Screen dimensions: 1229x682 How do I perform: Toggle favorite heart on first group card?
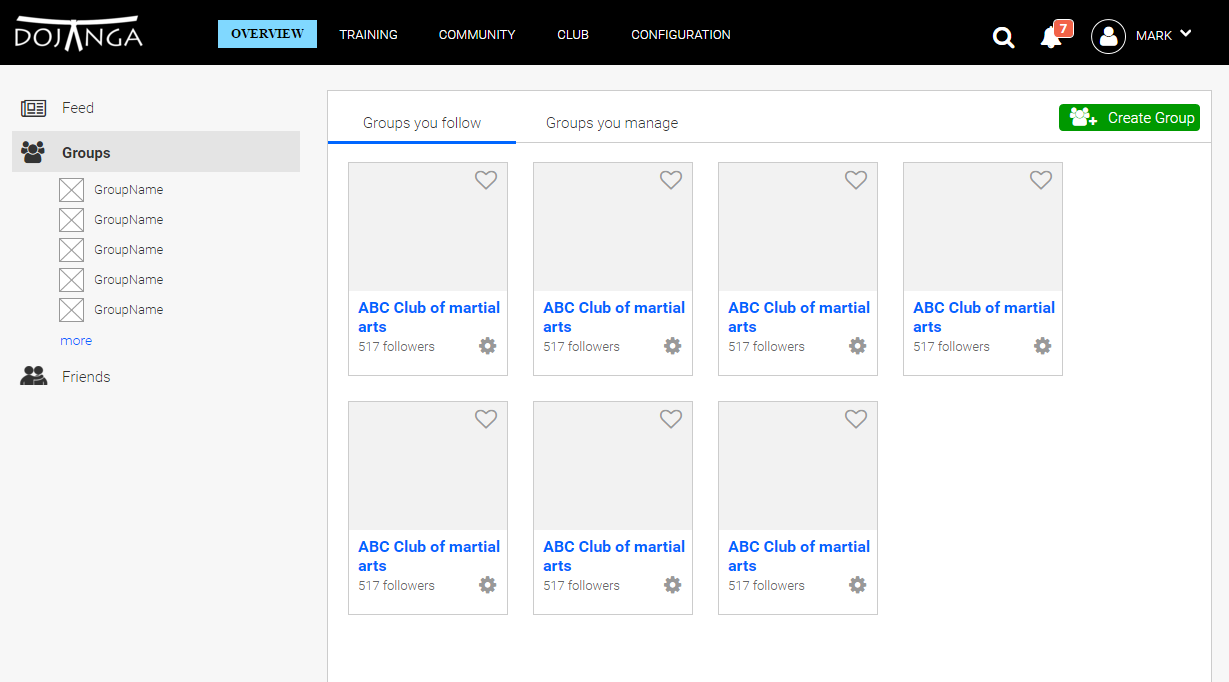486,180
